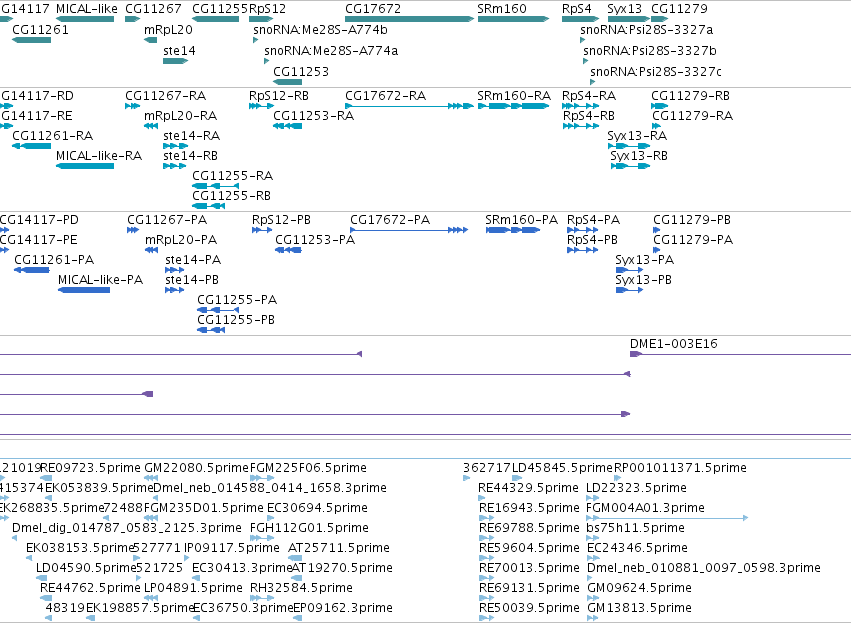Open the CG17672 gene label
Image resolution: width=851 pixels, height=623 pixels.
tap(373, 9)
